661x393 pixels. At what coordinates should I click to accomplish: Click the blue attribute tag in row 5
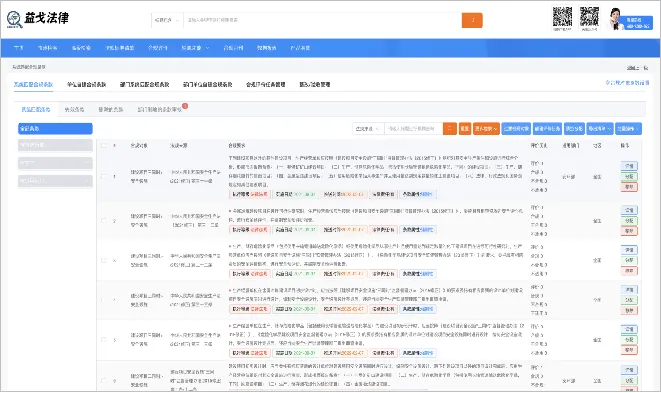point(418,353)
